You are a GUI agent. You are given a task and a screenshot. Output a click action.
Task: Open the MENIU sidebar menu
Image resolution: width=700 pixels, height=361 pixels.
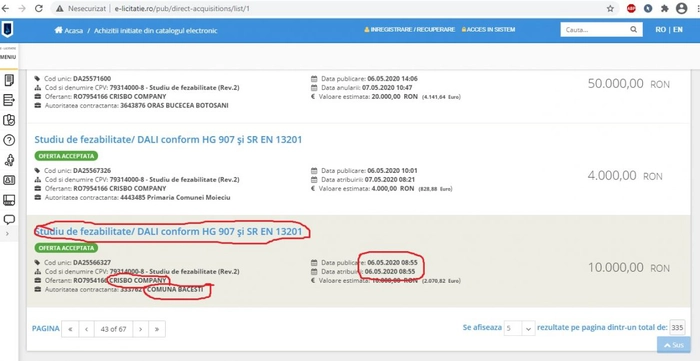[8, 57]
